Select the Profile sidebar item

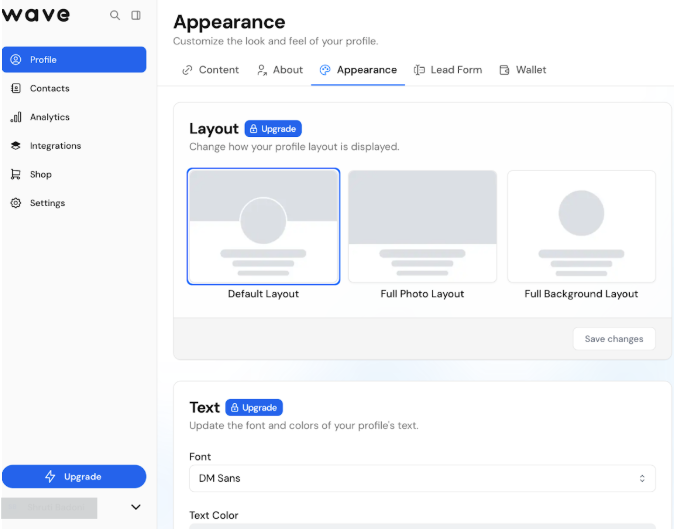tap(74, 60)
